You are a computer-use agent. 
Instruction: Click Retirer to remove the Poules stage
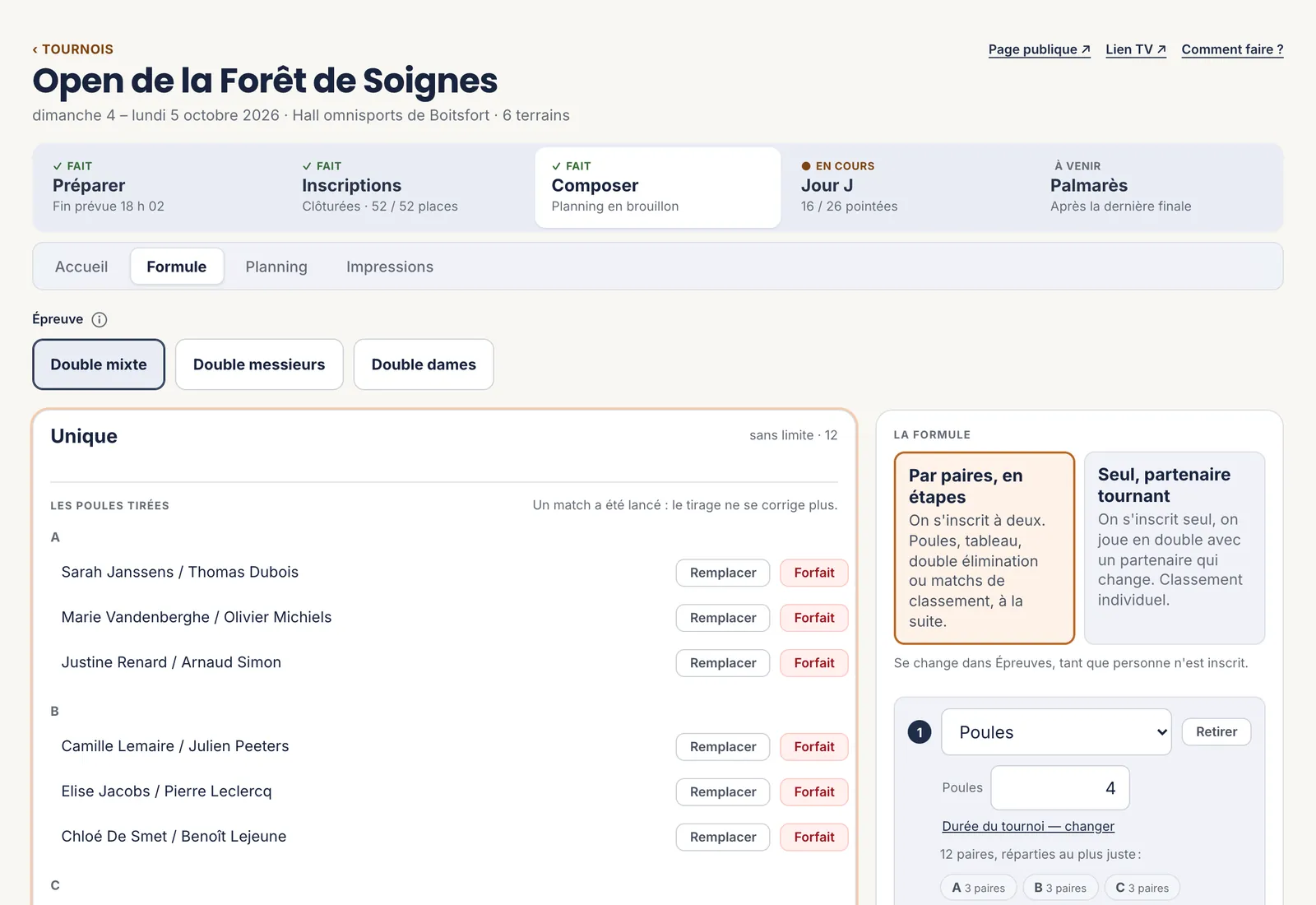[x=1216, y=732]
